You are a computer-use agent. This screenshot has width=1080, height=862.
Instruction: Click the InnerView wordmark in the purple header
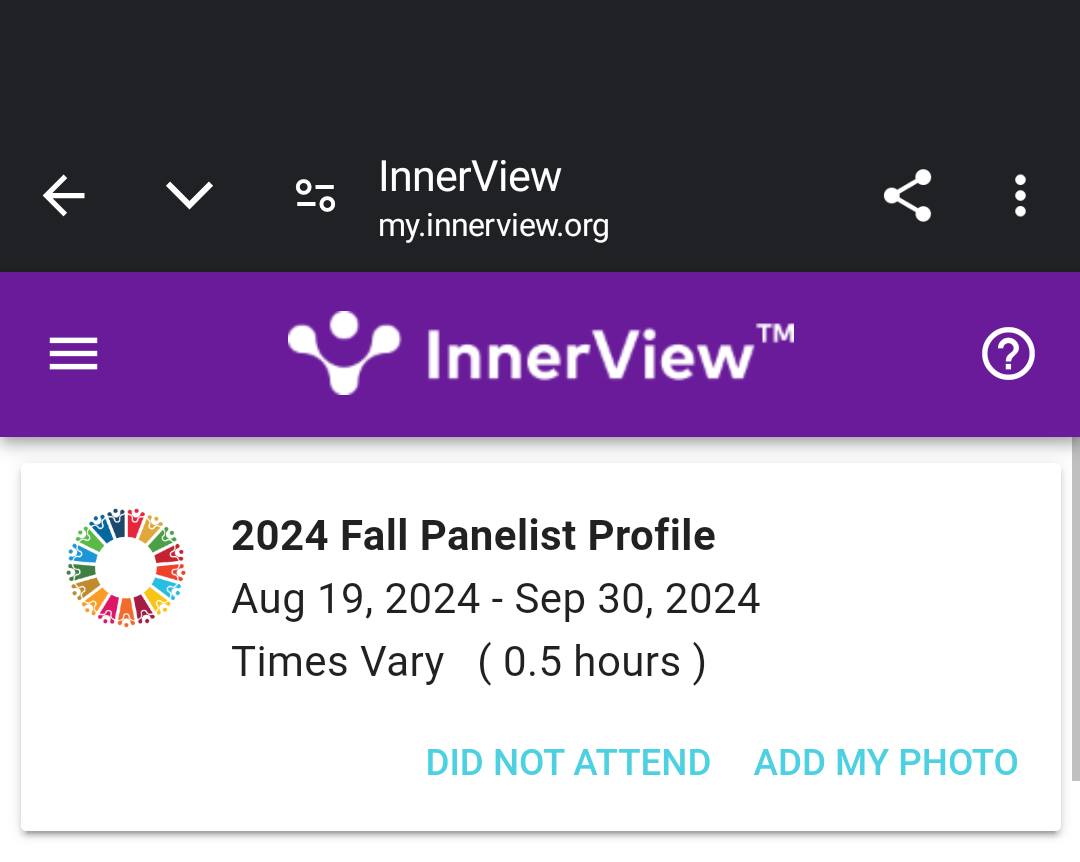pyautogui.click(x=588, y=356)
